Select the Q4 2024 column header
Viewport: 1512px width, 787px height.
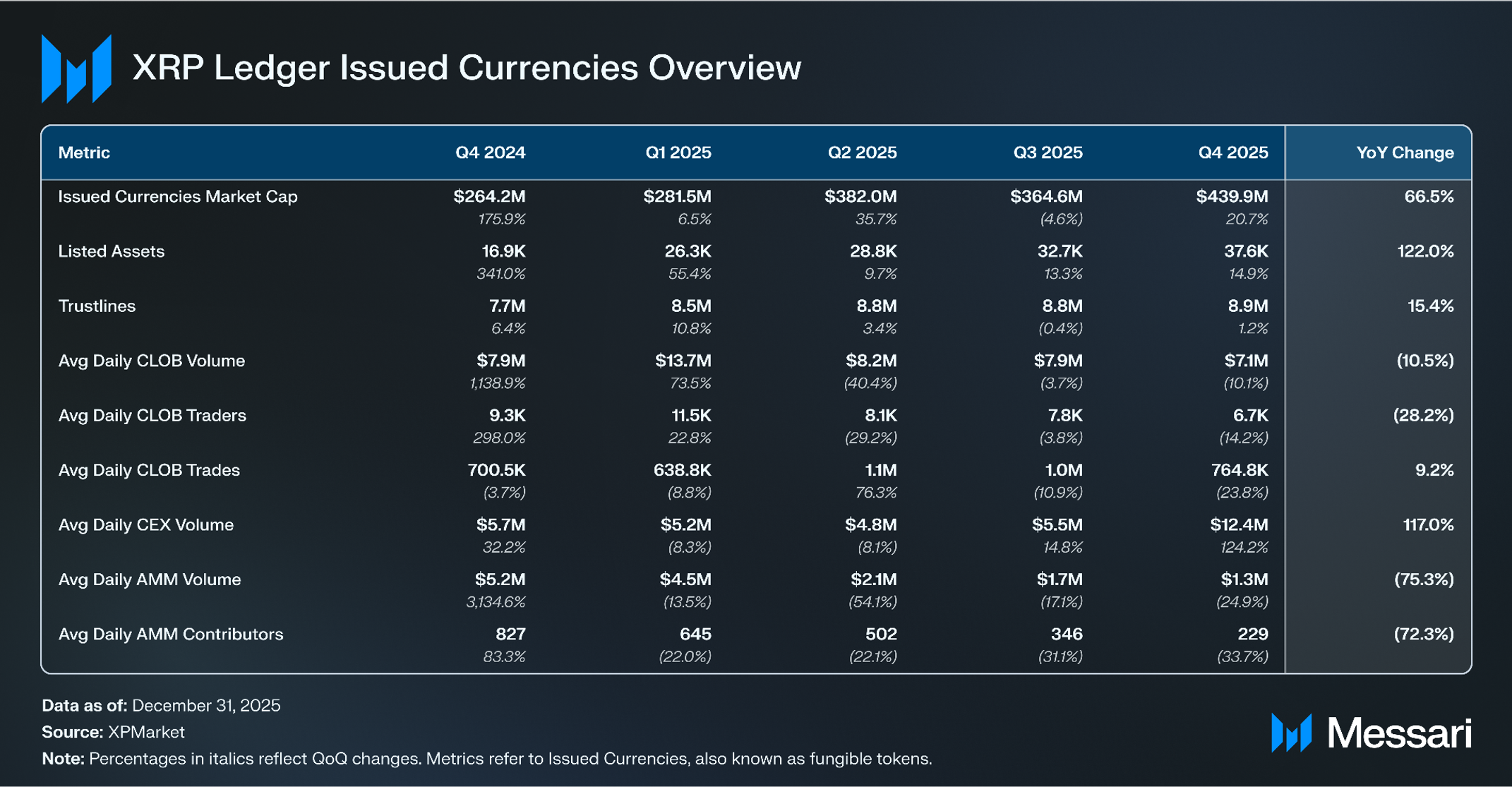490,152
